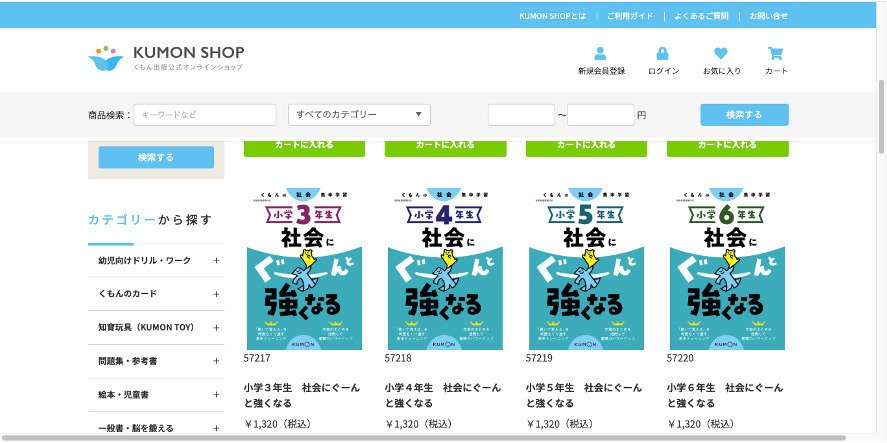Click the horizontal scrollbar at bottom
This screenshot has width=887, height=443.
[423, 438]
